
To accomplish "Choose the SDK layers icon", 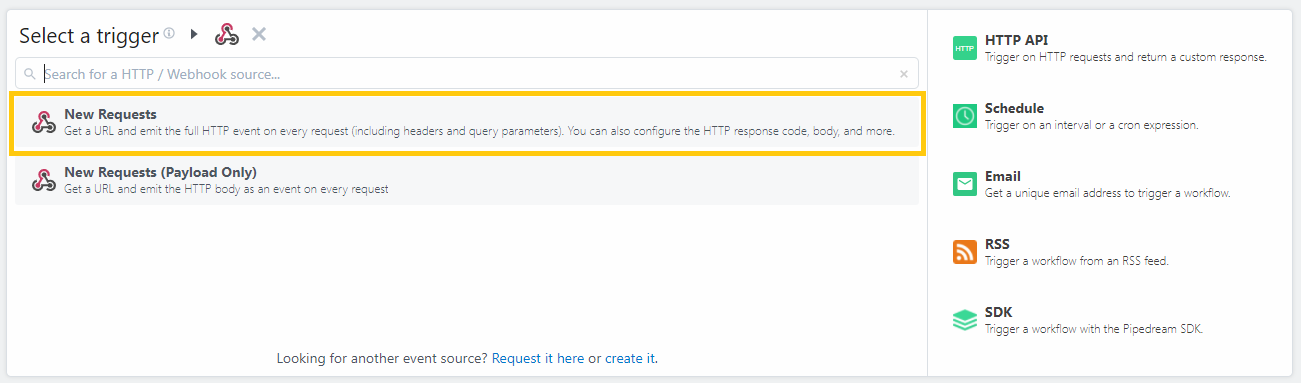I will point(965,320).
